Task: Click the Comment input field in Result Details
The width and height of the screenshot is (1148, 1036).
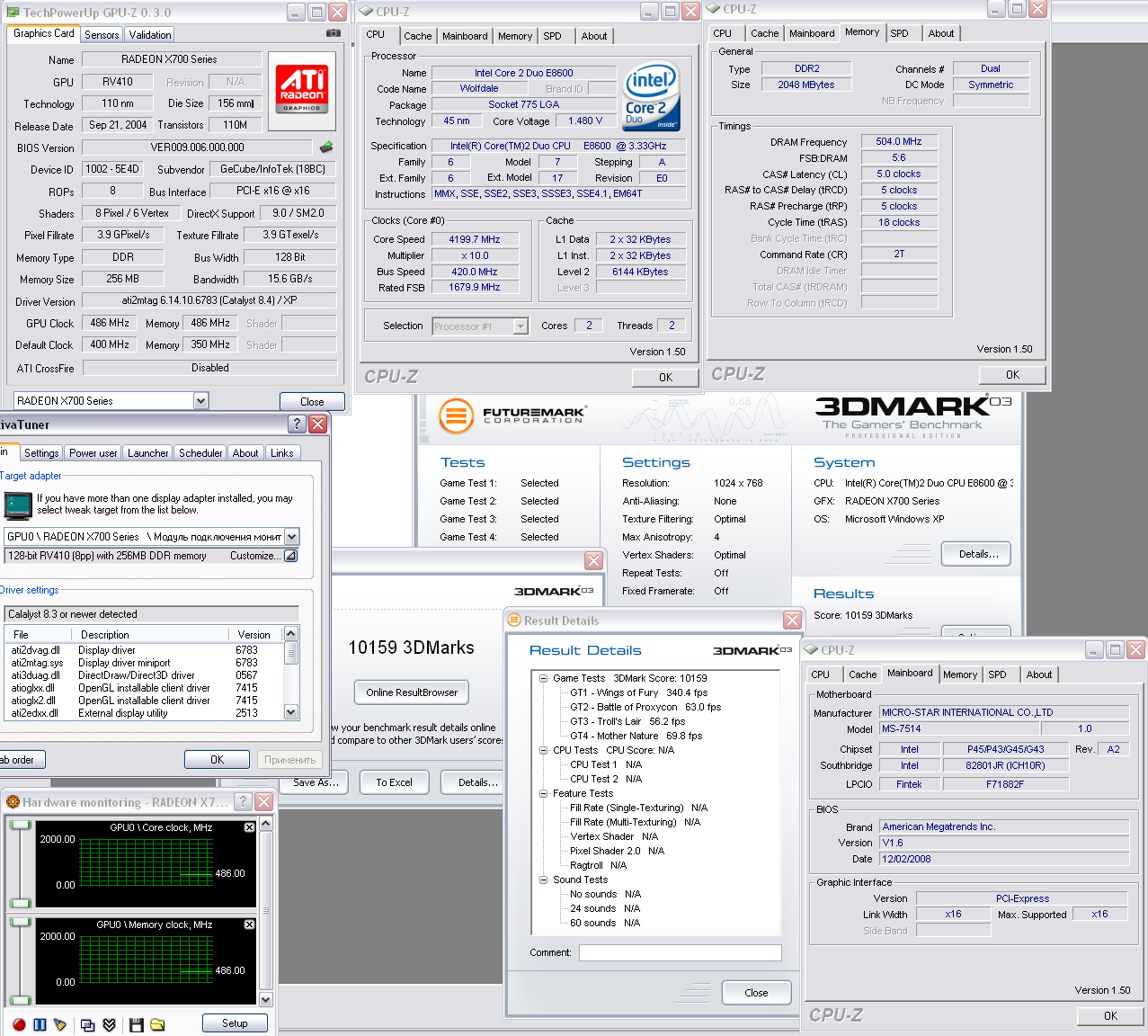Action: point(680,952)
